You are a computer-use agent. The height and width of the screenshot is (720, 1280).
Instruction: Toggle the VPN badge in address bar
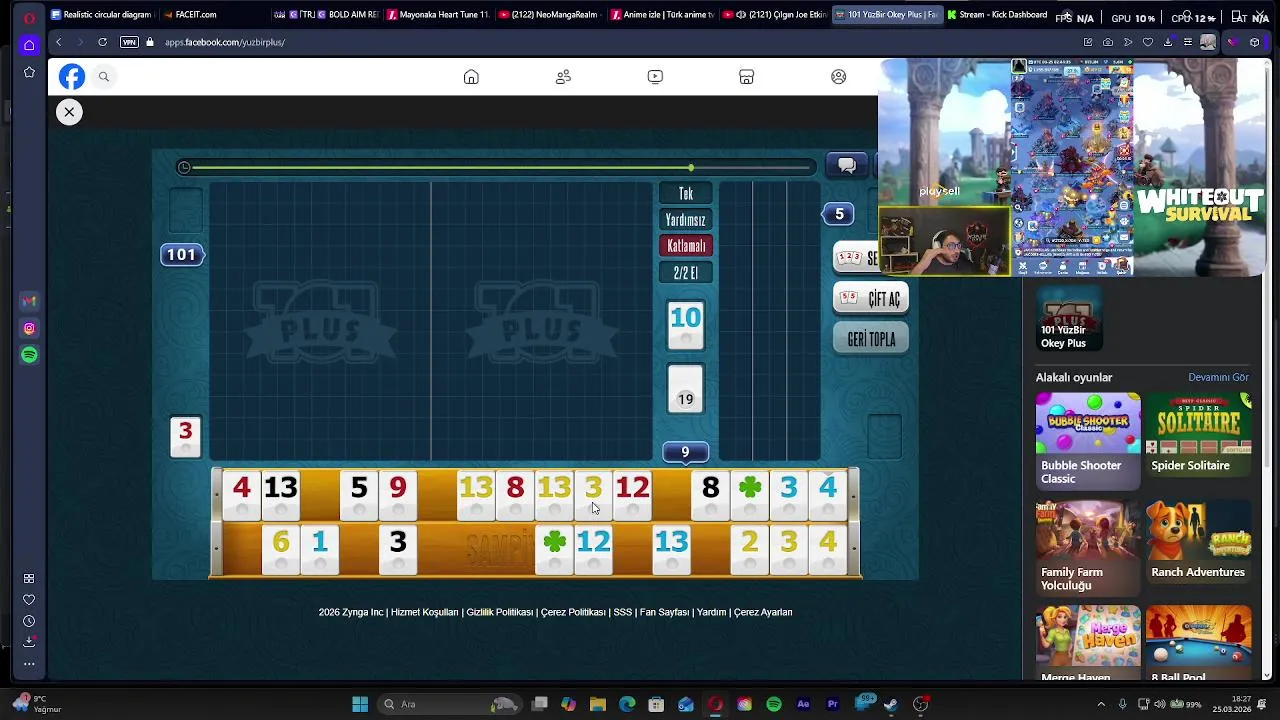tap(129, 42)
